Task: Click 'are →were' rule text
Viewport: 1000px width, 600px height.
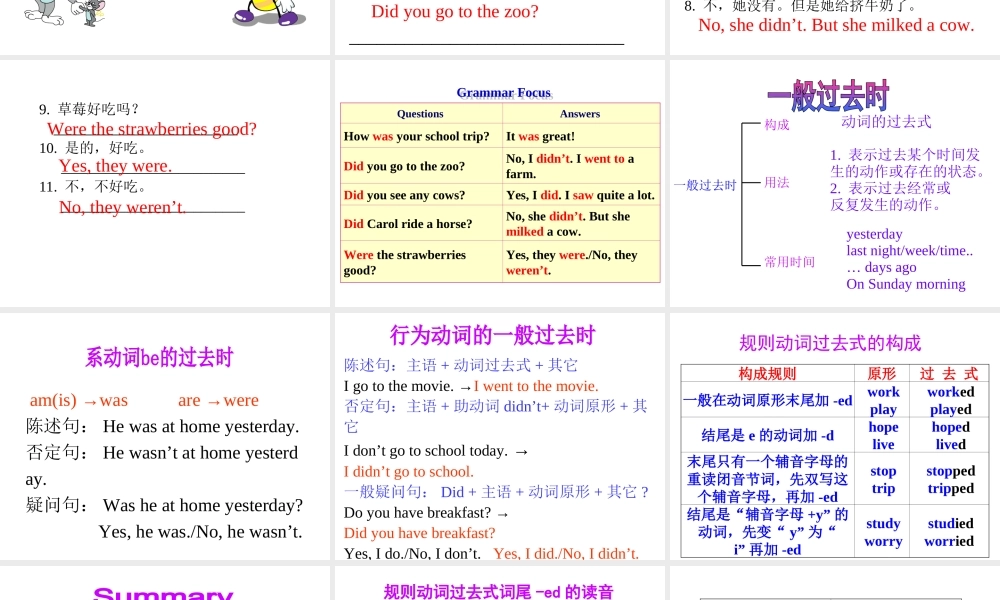Action: pyautogui.click(x=218, y=400)
